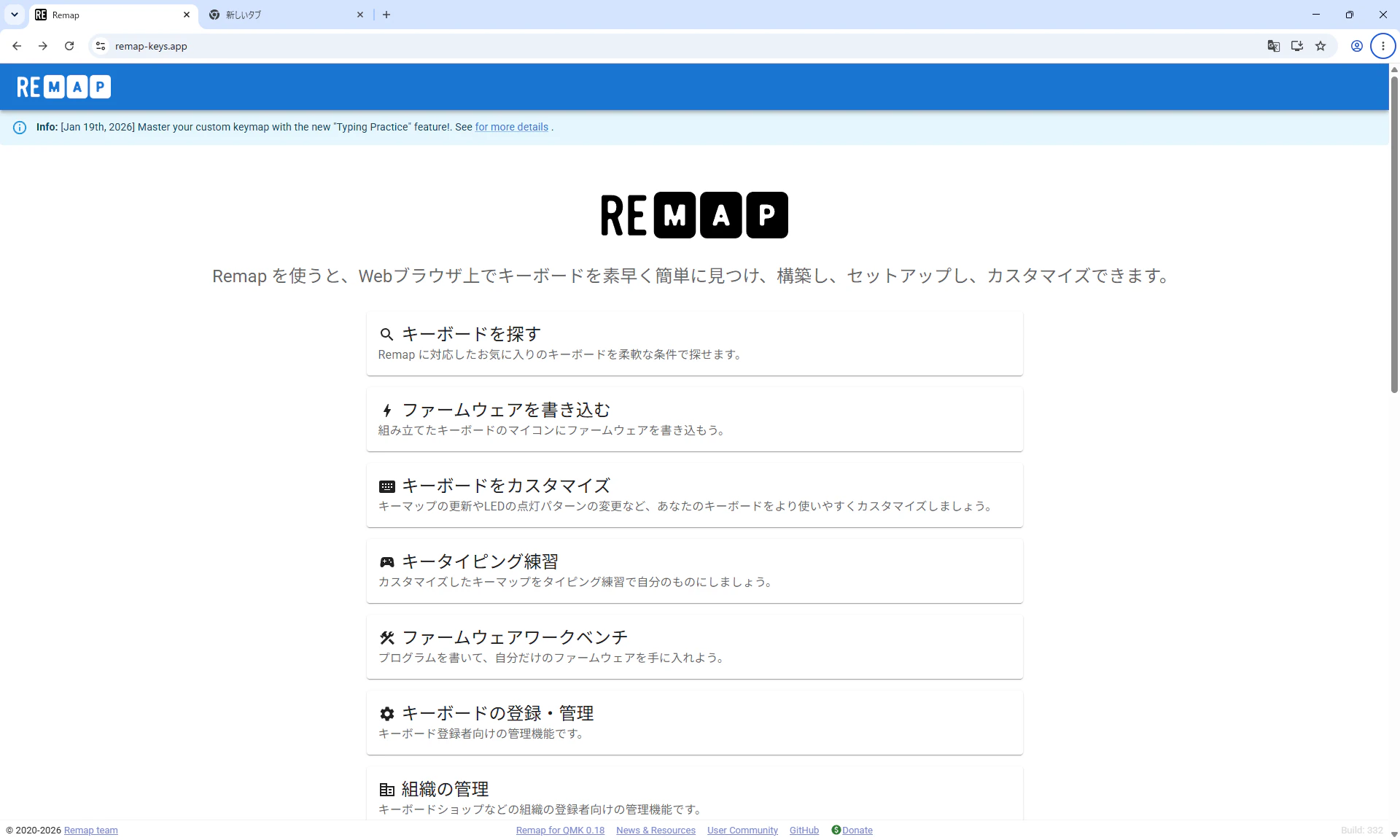Reload the page with the refresh icon
Image resolution: width=1400 pixels, height=840 pixels.
69,46
